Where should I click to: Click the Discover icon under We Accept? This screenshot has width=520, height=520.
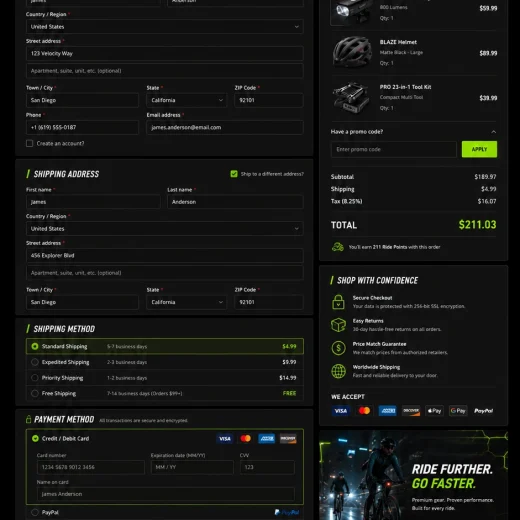pyautogui.click(x=411, y=411)
